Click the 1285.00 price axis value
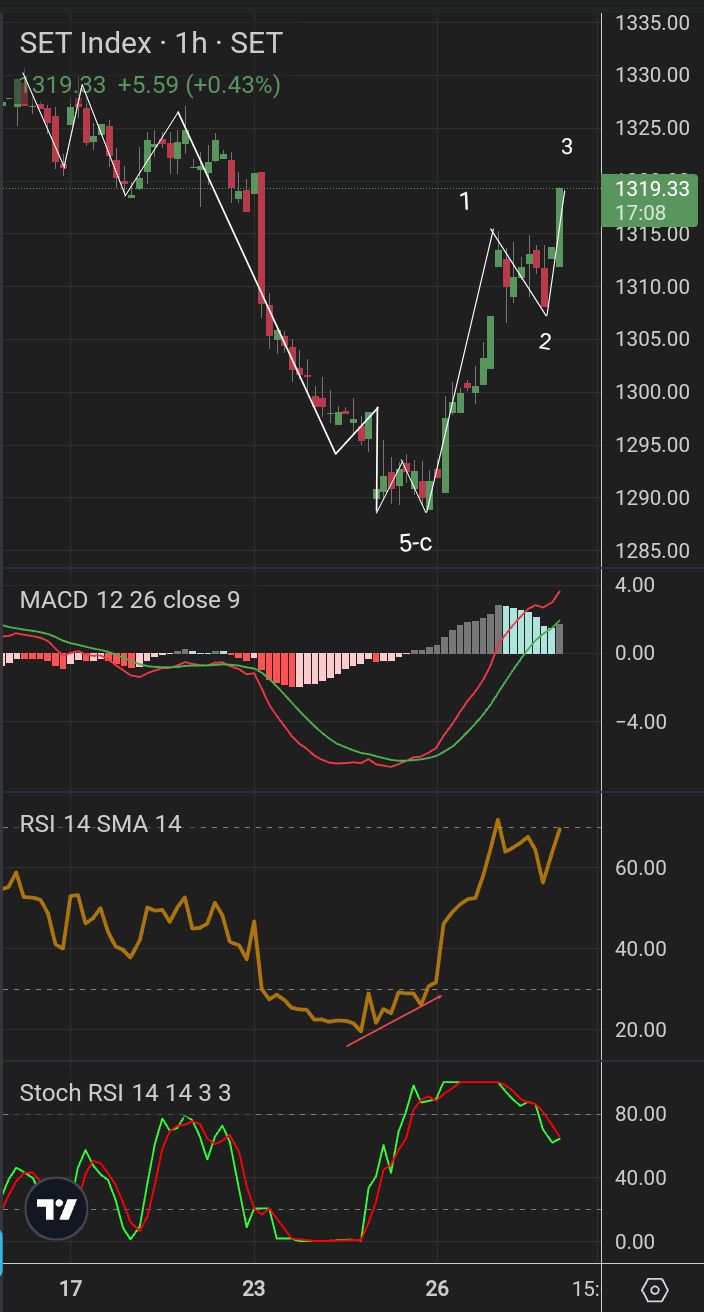 click(652, 551)
